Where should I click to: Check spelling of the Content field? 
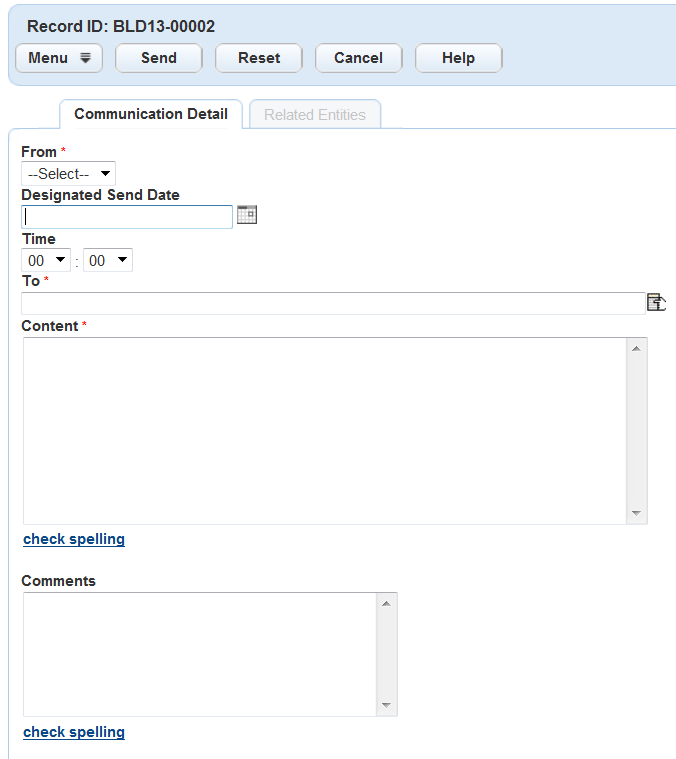point(74,539)
